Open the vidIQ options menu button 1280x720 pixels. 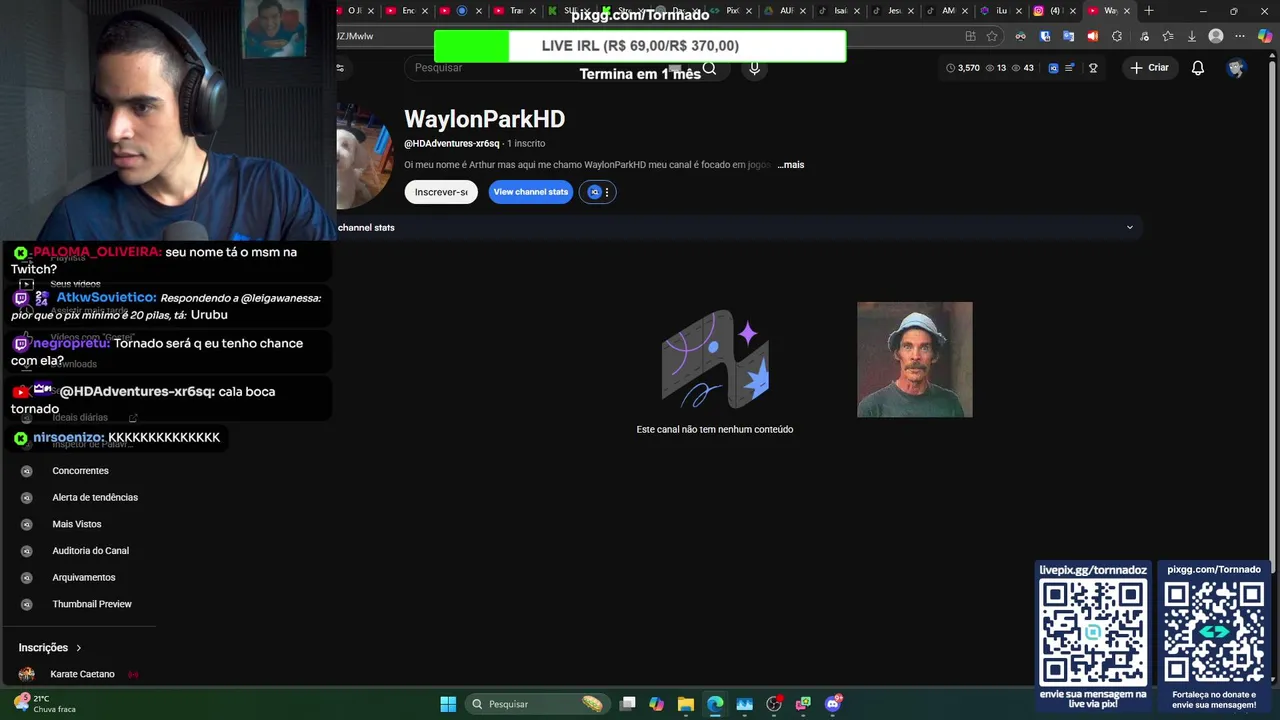[598, 192]
